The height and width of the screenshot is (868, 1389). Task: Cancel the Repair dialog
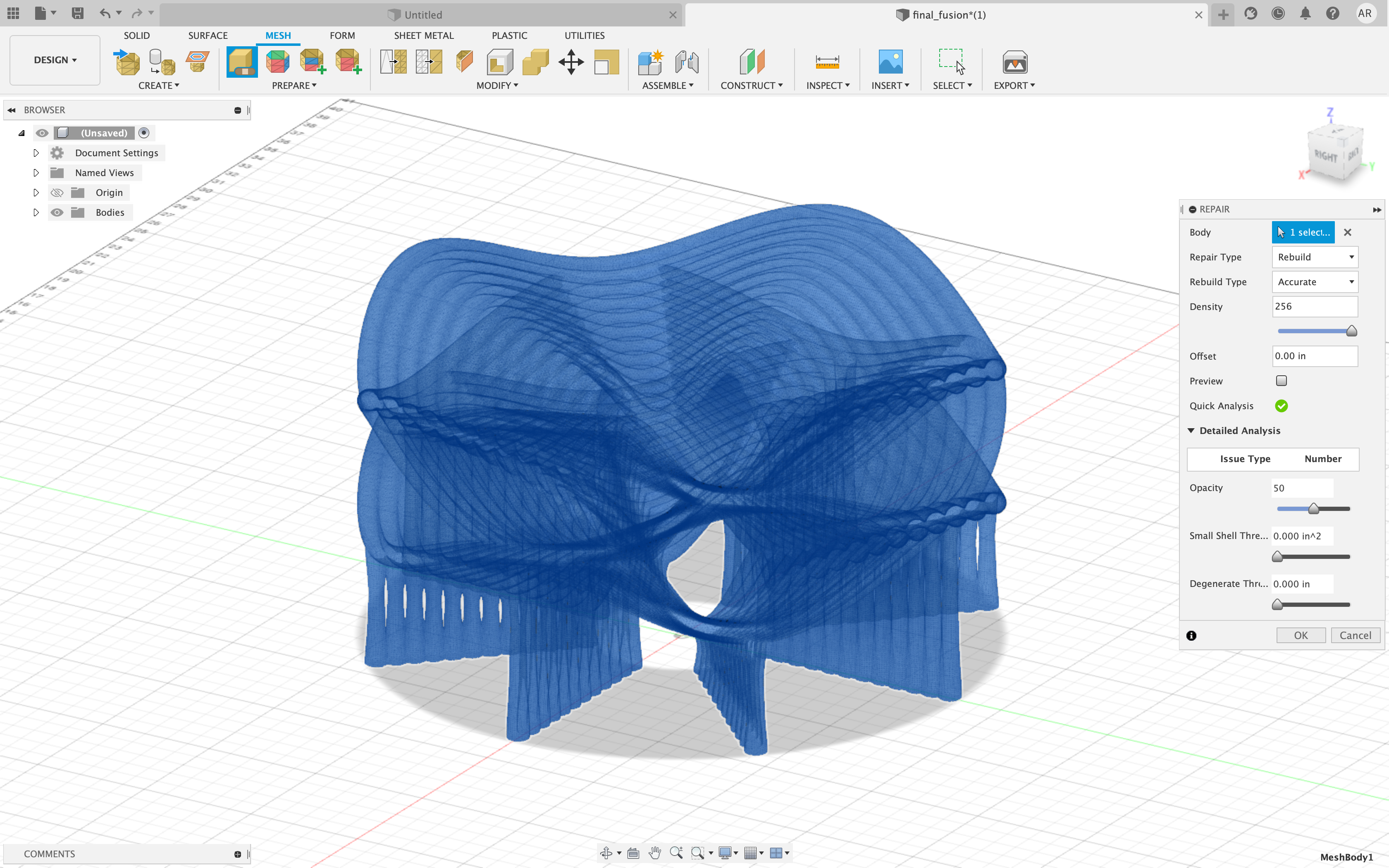(1355, 636)
